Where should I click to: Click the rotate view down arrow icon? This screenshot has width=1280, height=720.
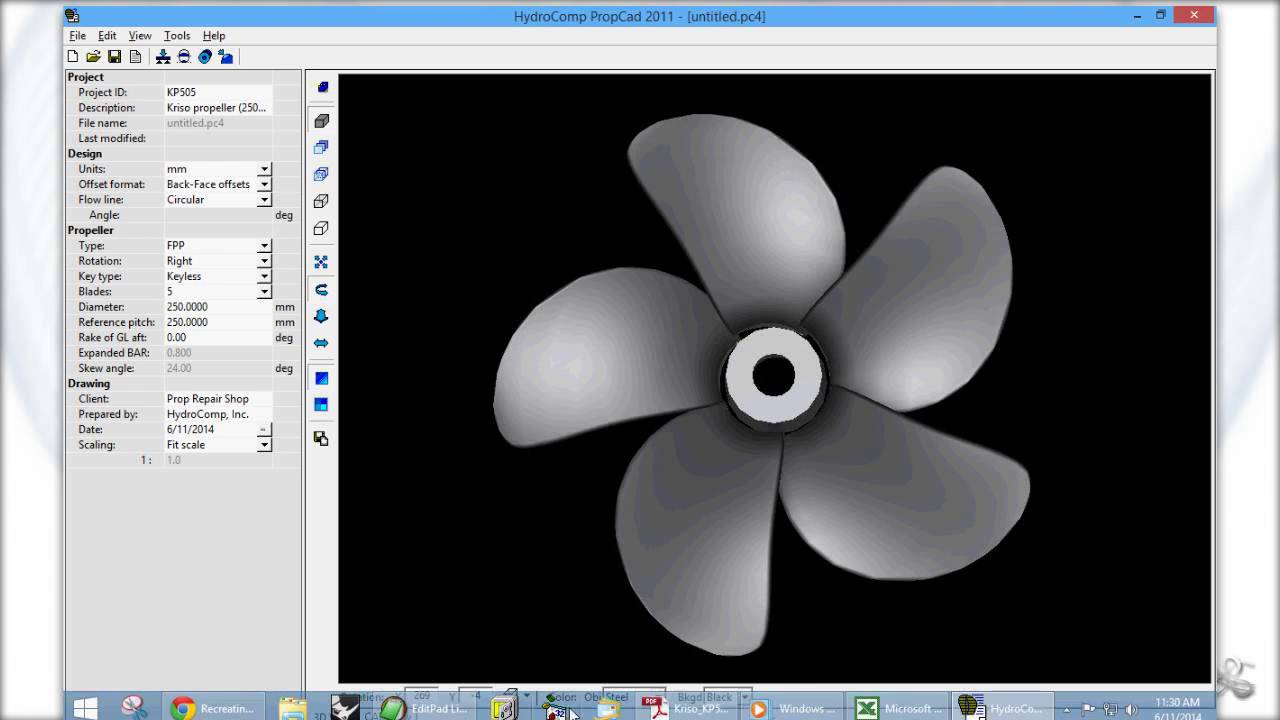[x=321, y=316]
